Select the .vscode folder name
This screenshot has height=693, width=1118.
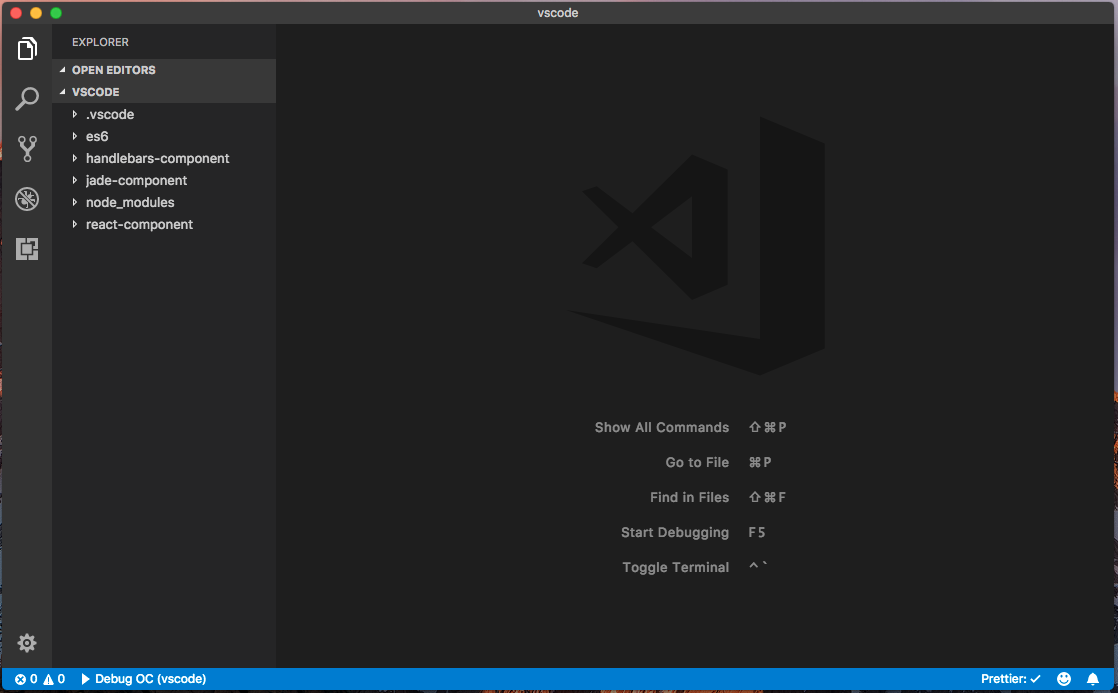[x=110, y=115]
